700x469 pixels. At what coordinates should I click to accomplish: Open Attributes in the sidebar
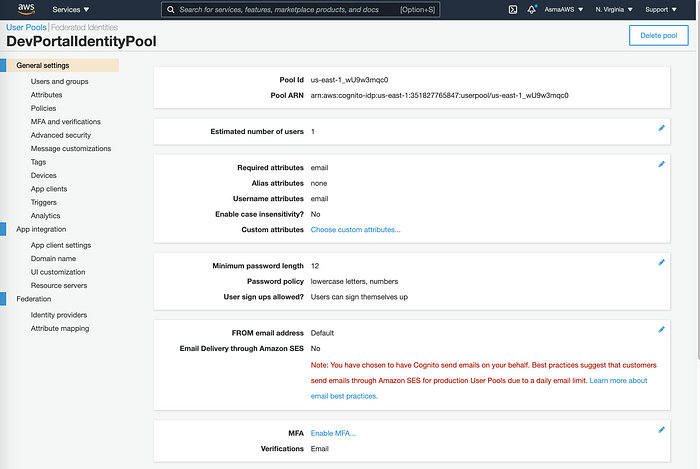pyautogui.click(x=46, y=95)
